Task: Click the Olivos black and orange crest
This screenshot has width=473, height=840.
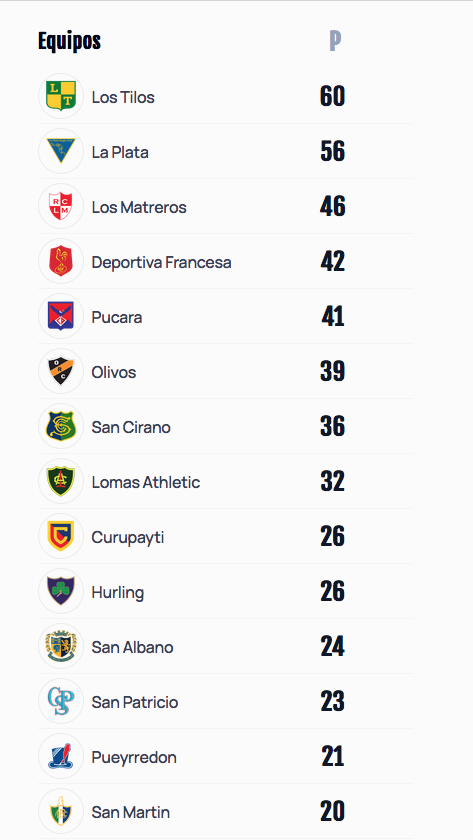Action: pos(61,371)
